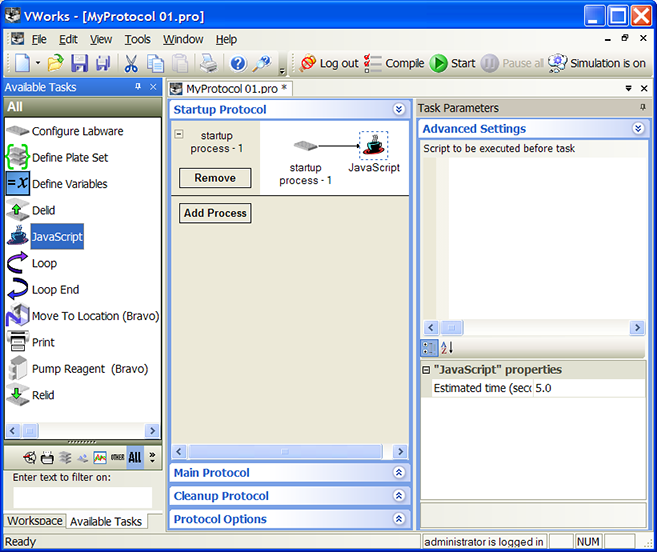Click the Remove button for startup process
This screenshot has width=657, height=552.
(x=215, y=178)
